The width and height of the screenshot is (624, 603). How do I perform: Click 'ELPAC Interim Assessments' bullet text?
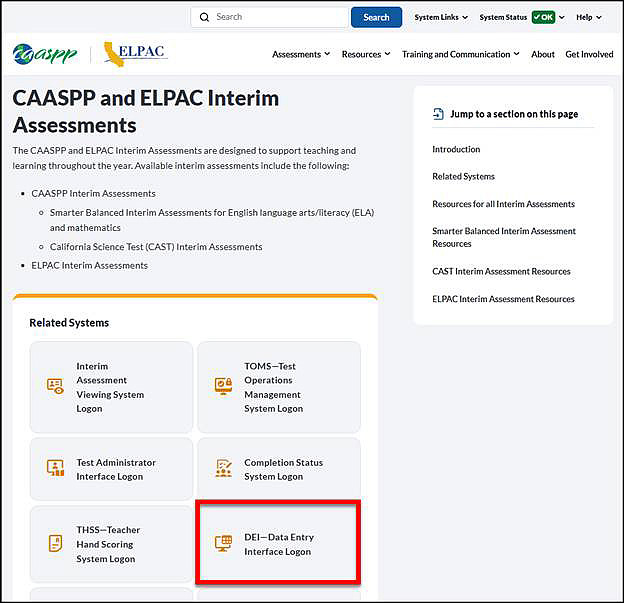click(x=90, y=265)
